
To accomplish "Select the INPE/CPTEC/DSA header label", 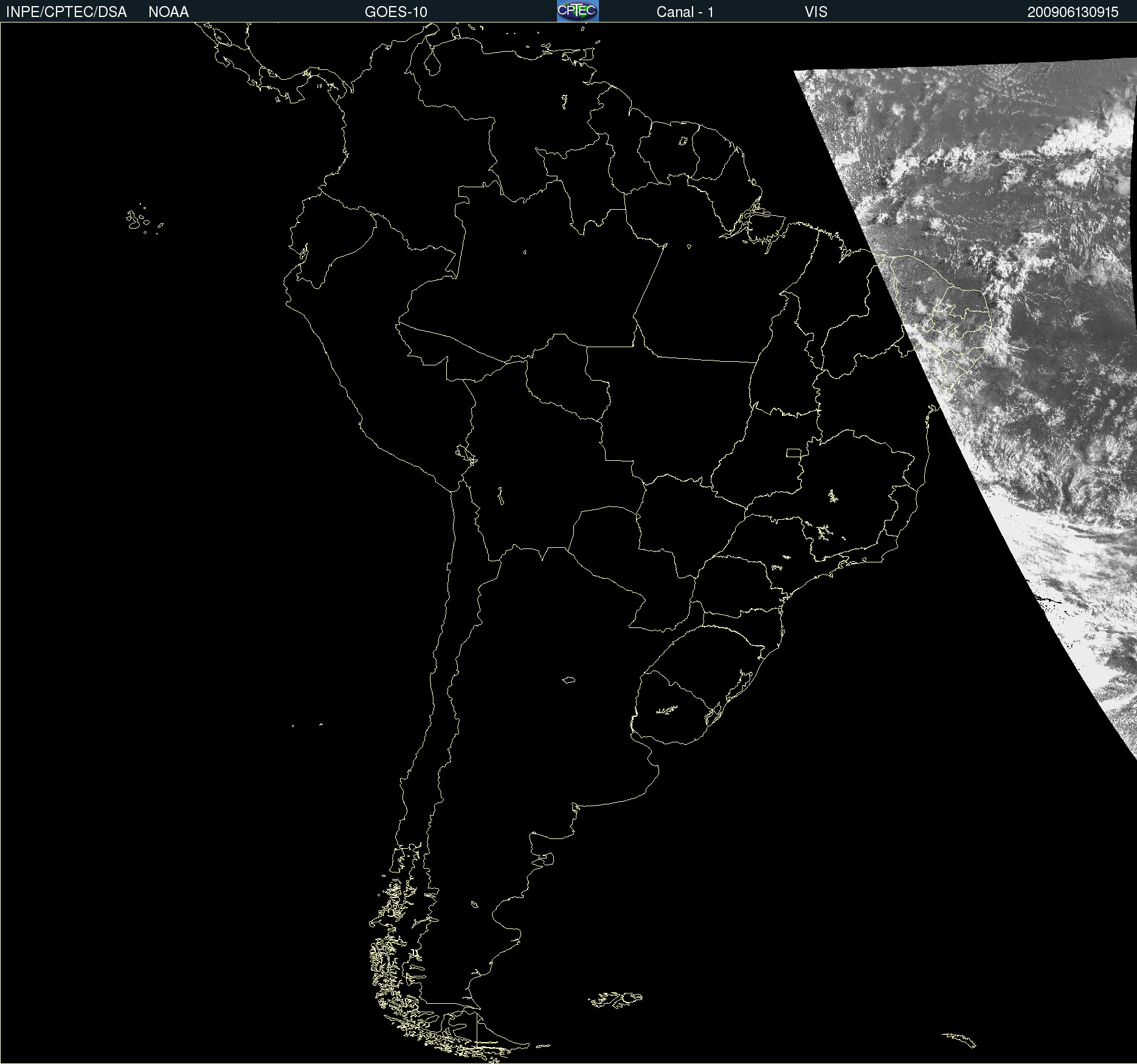I will pyautogui.click(x=66, y=12).
